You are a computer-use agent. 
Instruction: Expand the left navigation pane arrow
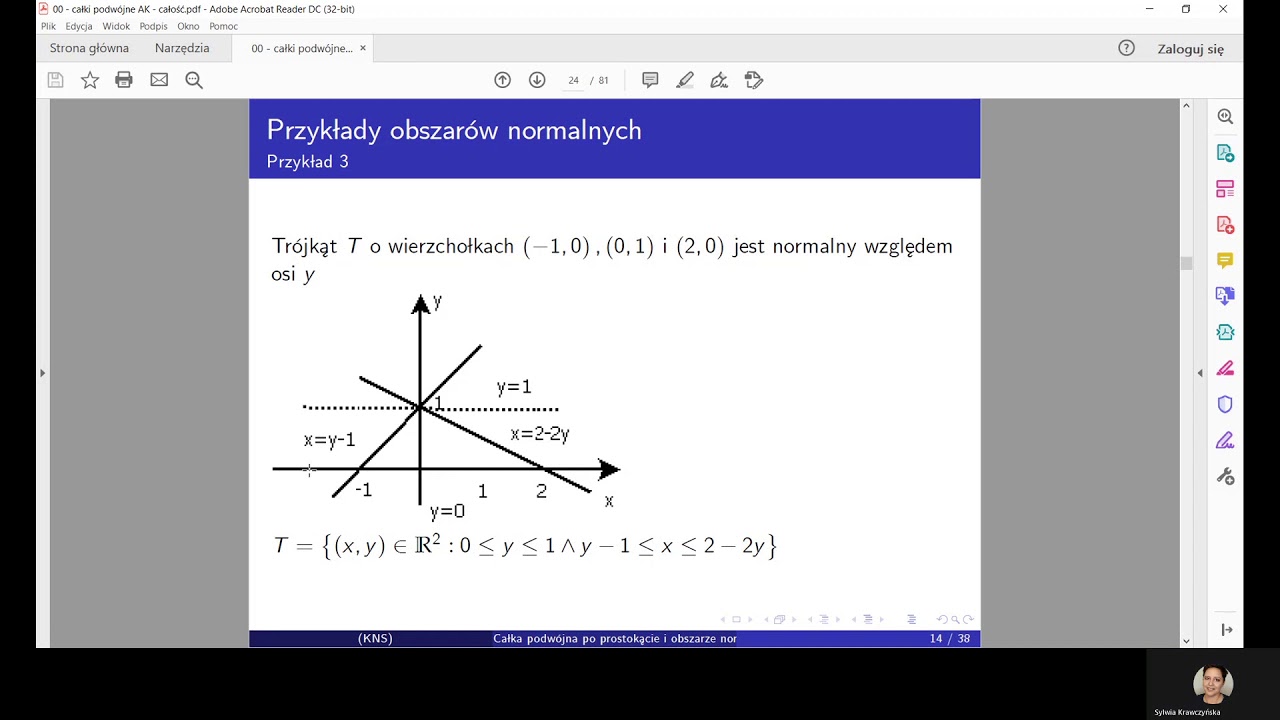pos(42,373)
